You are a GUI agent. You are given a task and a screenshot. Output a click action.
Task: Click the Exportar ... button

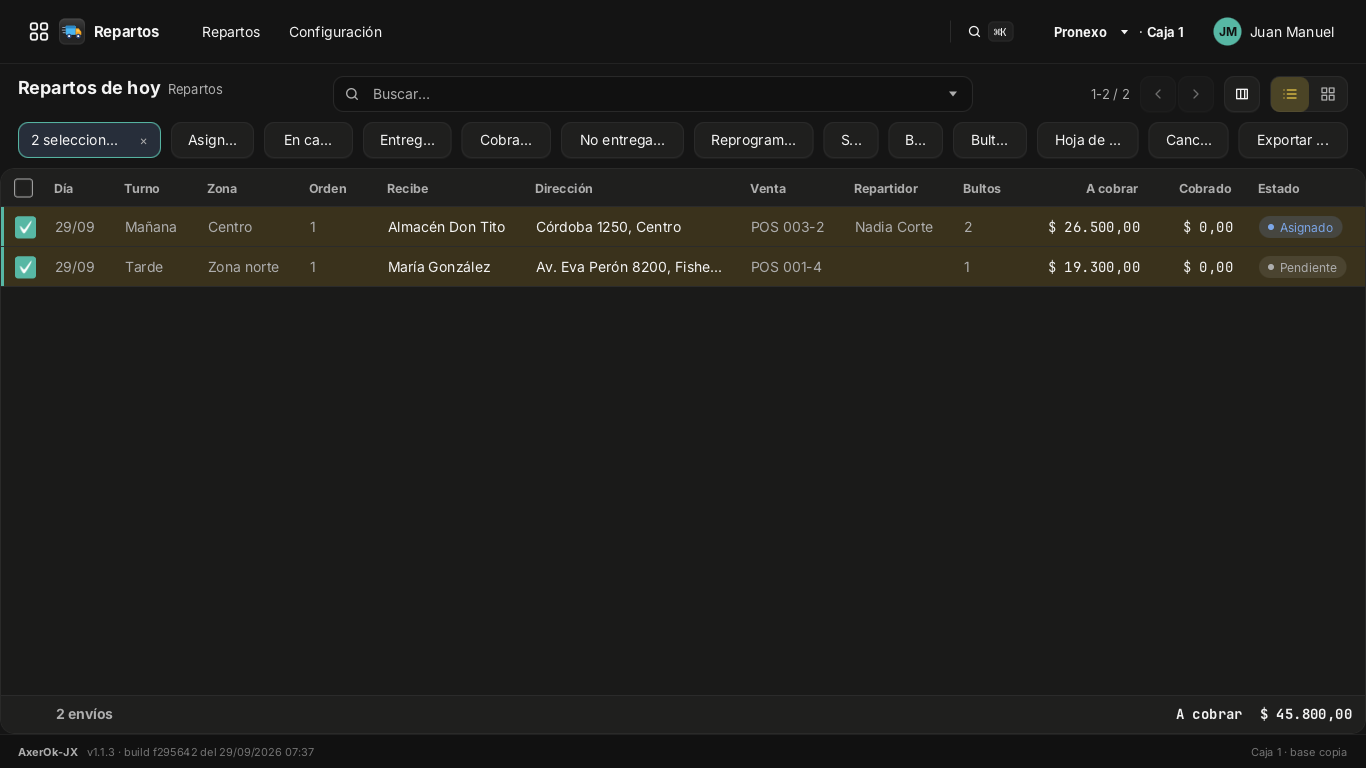[x=1293, y=140]
